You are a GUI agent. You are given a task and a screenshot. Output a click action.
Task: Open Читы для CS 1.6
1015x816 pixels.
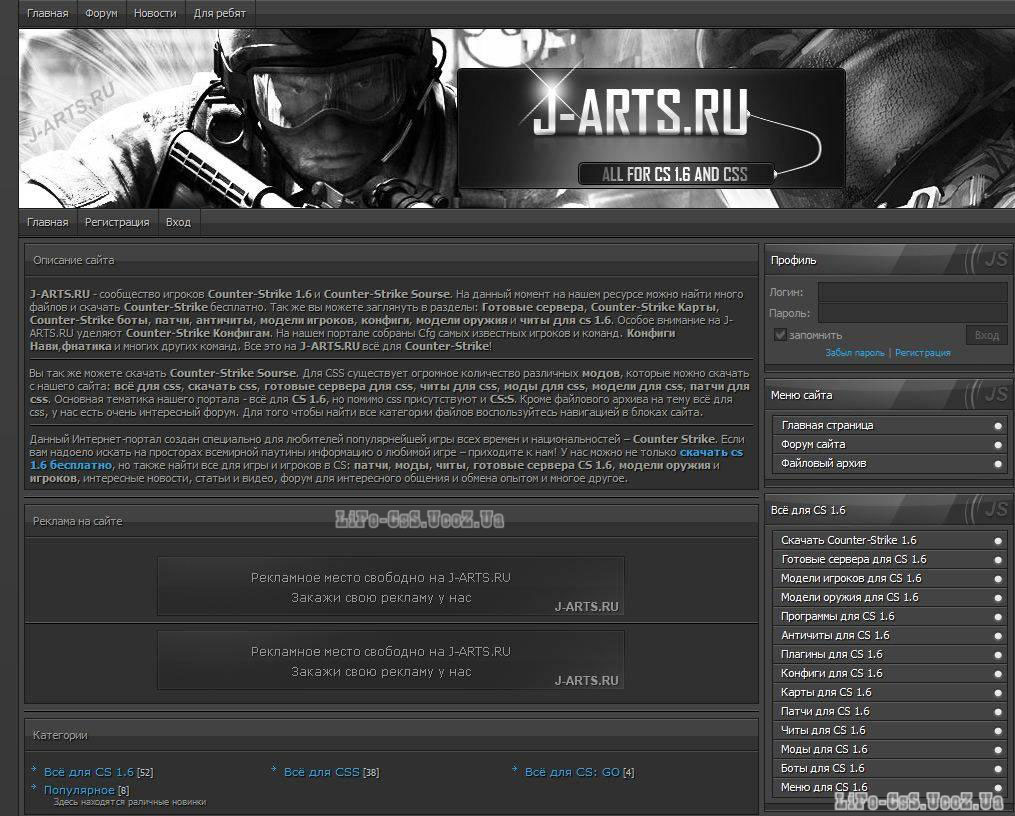click(x=890, y=730)
